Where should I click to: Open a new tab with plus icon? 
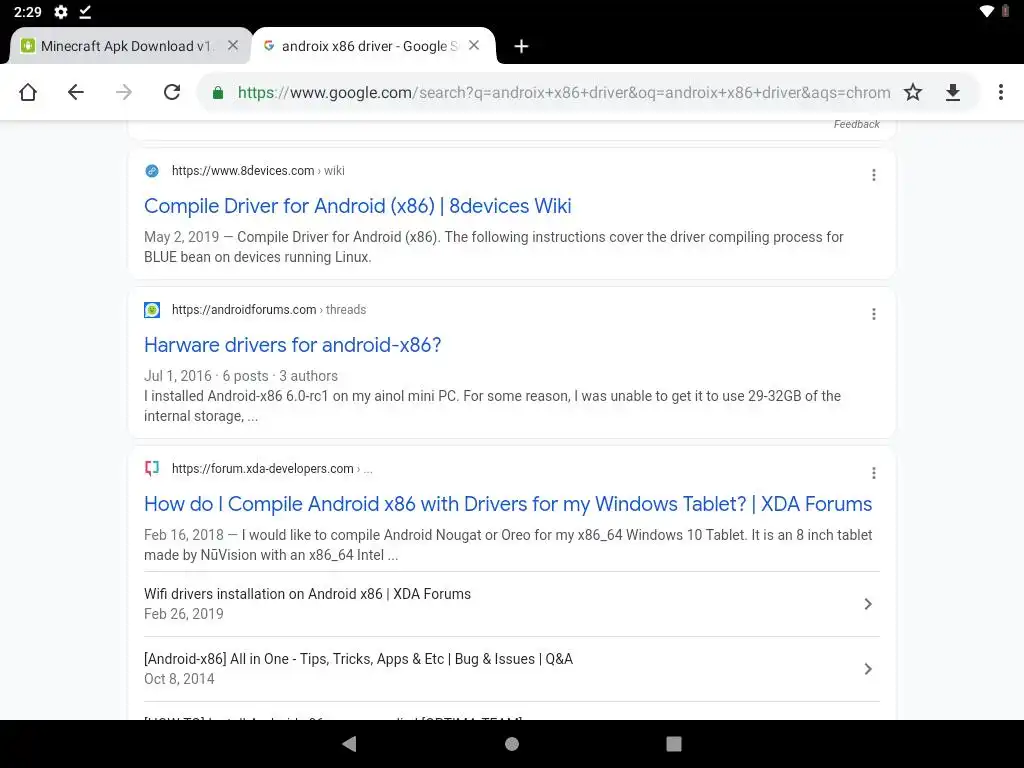click(x=521, y=46)
